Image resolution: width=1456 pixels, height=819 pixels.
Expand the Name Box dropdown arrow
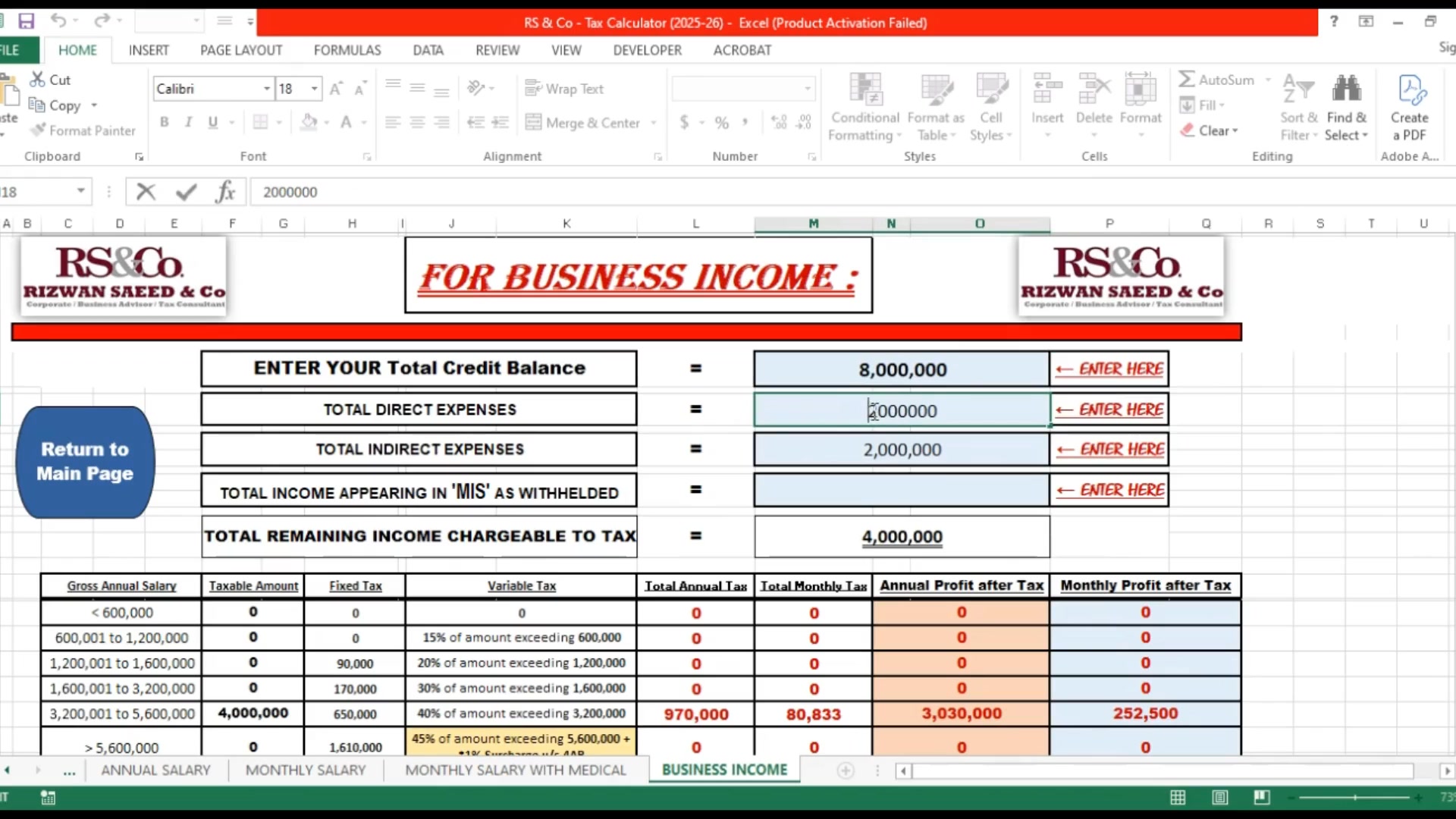(x=80, y=191)
